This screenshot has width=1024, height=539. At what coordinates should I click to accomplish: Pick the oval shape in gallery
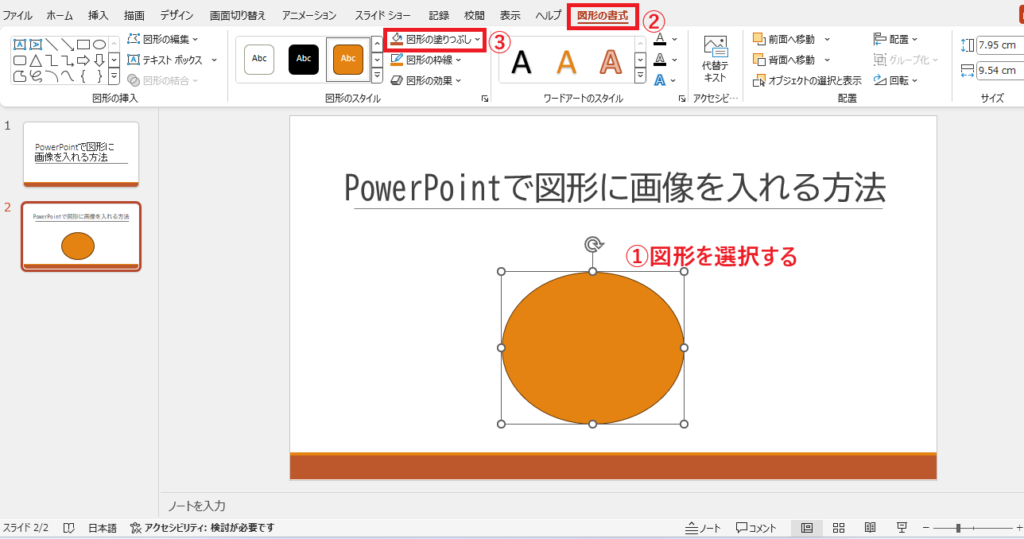tap(99, 44)
